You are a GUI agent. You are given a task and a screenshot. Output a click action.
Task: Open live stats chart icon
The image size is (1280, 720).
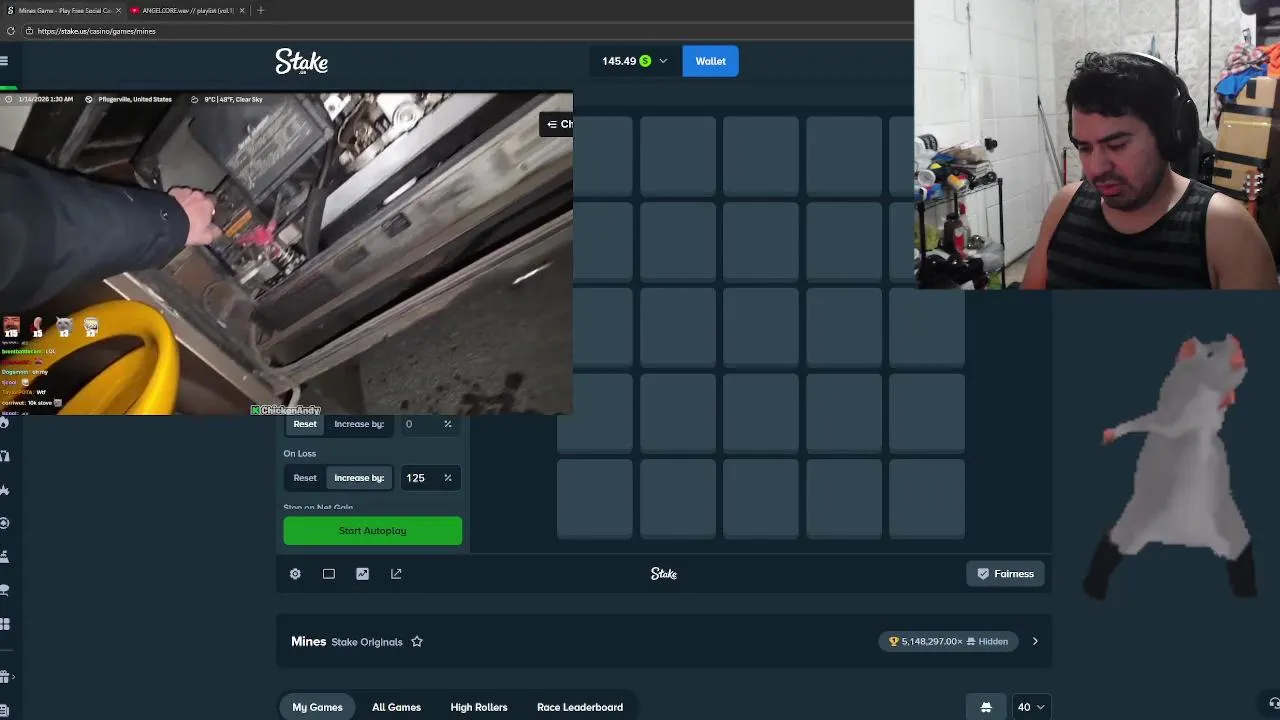[x=362, y=574]
